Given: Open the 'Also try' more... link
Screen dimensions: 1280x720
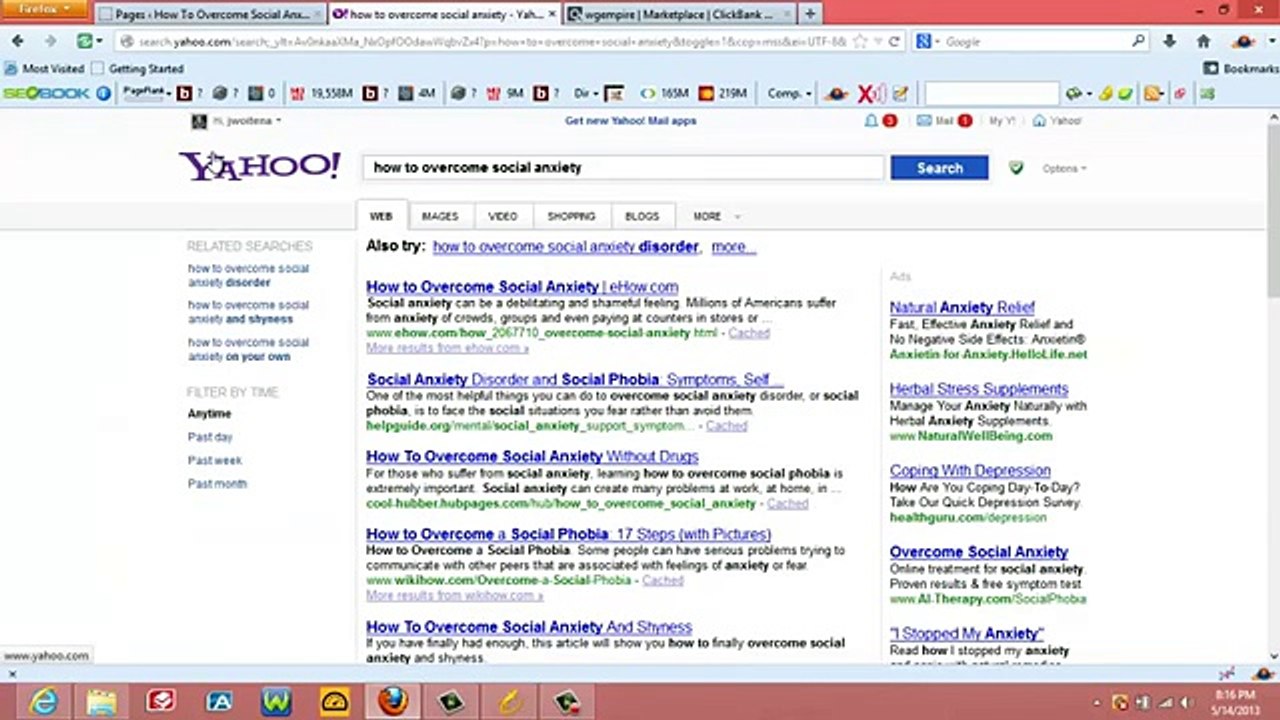Looking at the screenshot, I should coord(733,247).
